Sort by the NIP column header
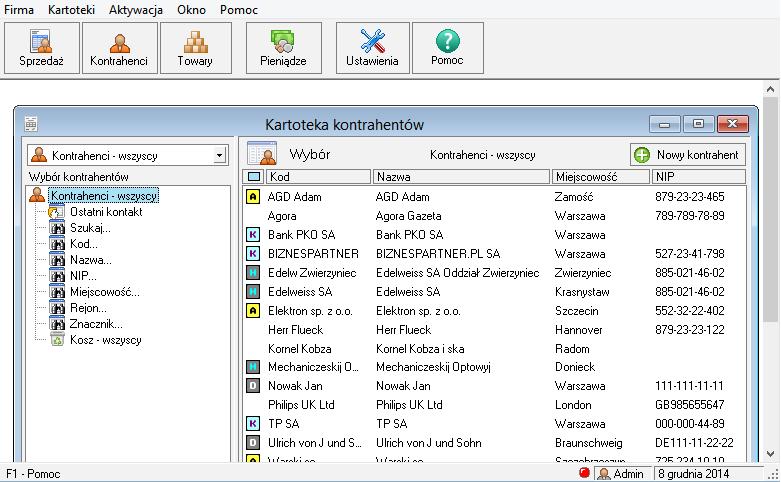This screenshot has width=781, height=482. [x=698, y=177]
